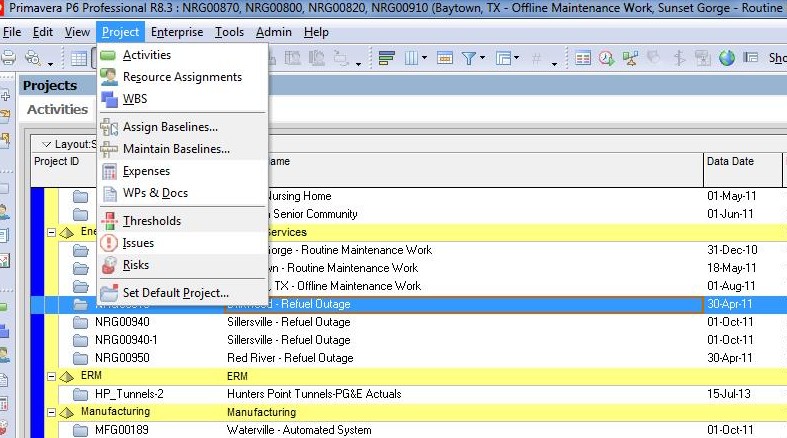Click the Project ID column header
This screenshot has width=787, height=438.
(x=56, y=161)
